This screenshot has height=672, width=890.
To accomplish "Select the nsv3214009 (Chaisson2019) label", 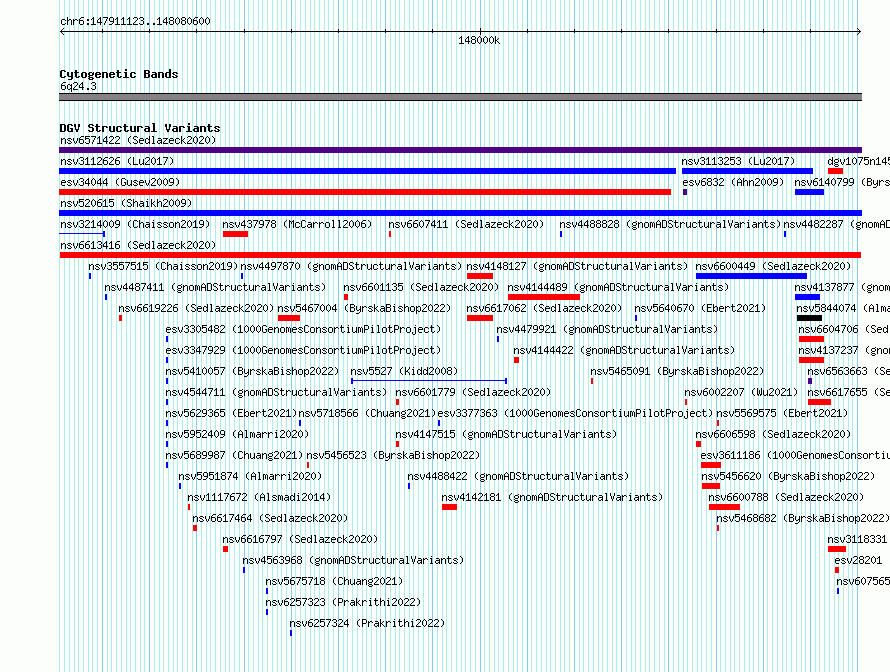I will pyautogui.click(x=135, y=224).
